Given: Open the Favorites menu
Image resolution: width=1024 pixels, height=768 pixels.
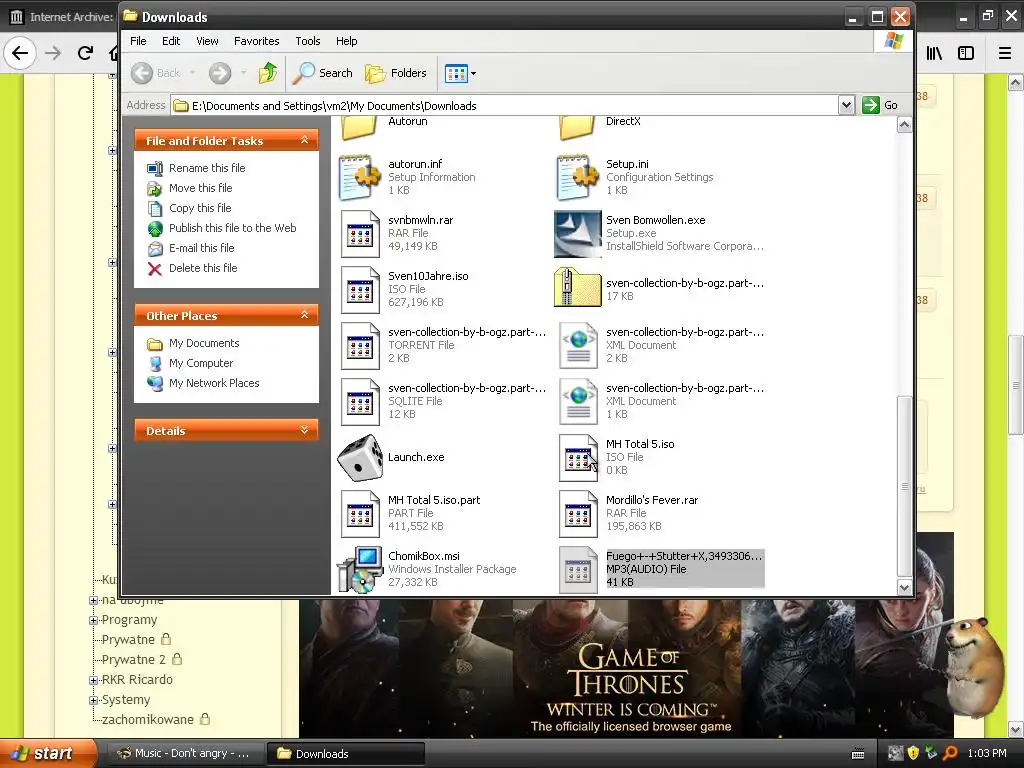Looking at the screenshot, I should coord(257,41).
